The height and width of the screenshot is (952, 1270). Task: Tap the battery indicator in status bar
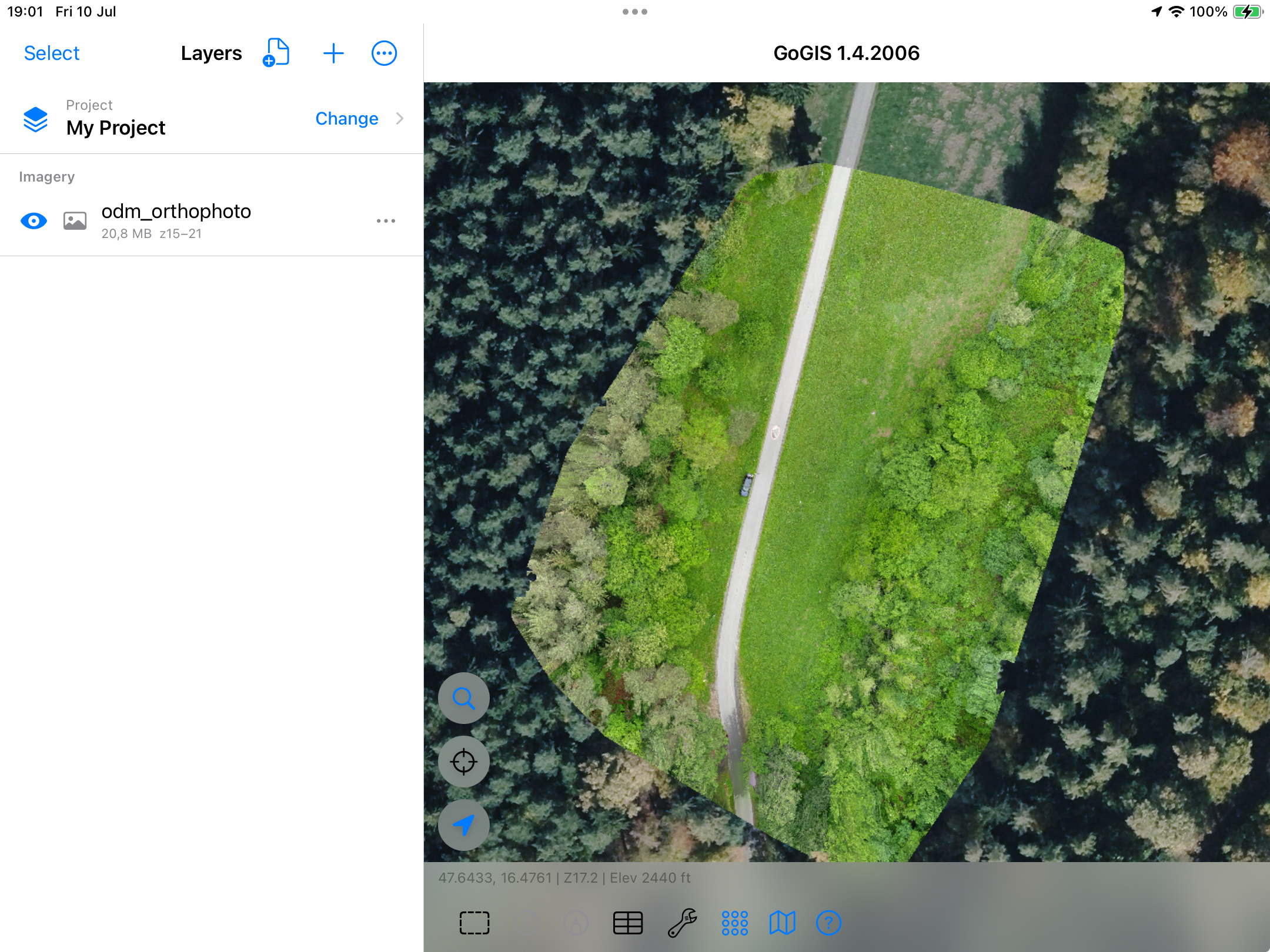coord(1248,12)
